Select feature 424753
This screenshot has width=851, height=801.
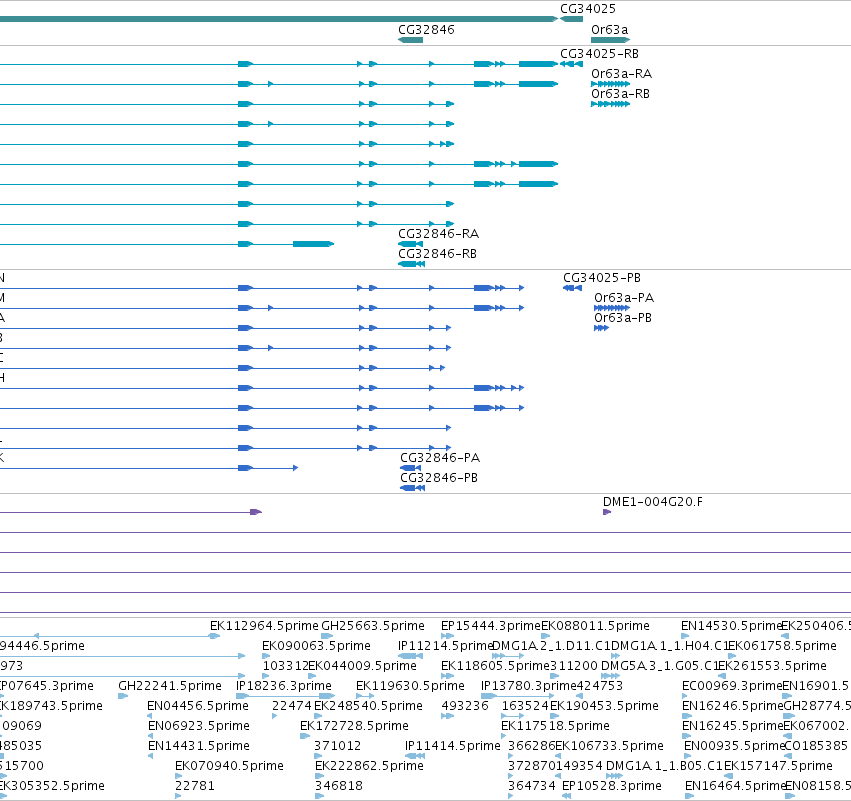600,686
